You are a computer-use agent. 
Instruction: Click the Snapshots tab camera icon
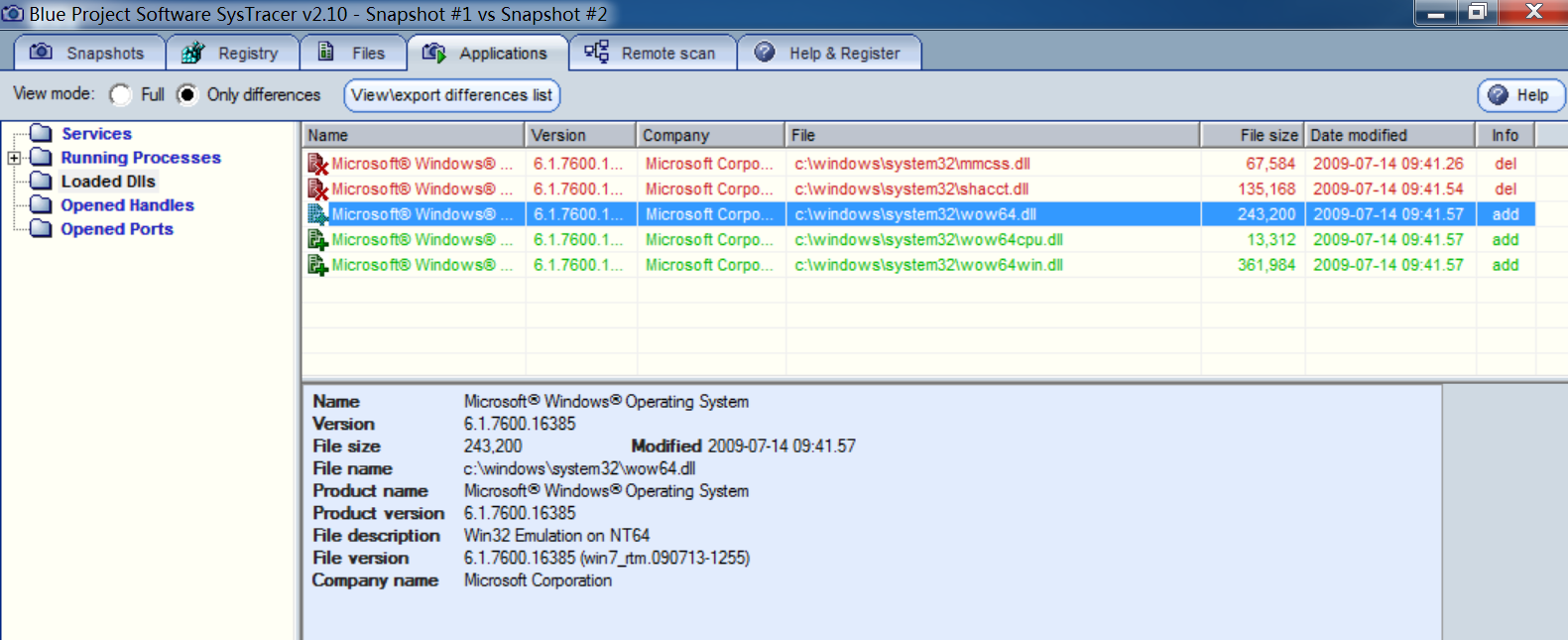click(41, 52)
